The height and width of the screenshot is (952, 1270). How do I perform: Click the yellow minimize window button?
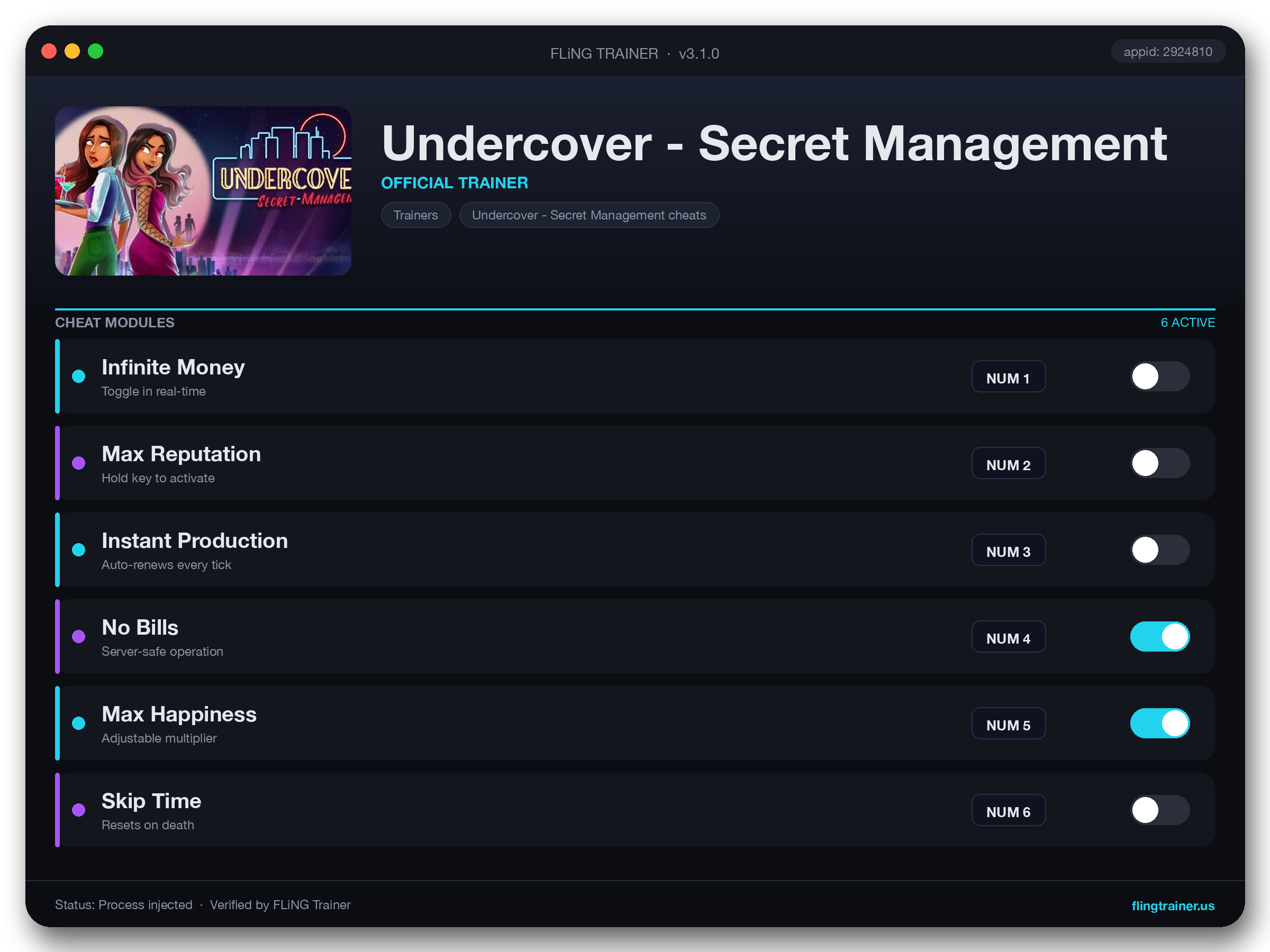tap(72, 52)
